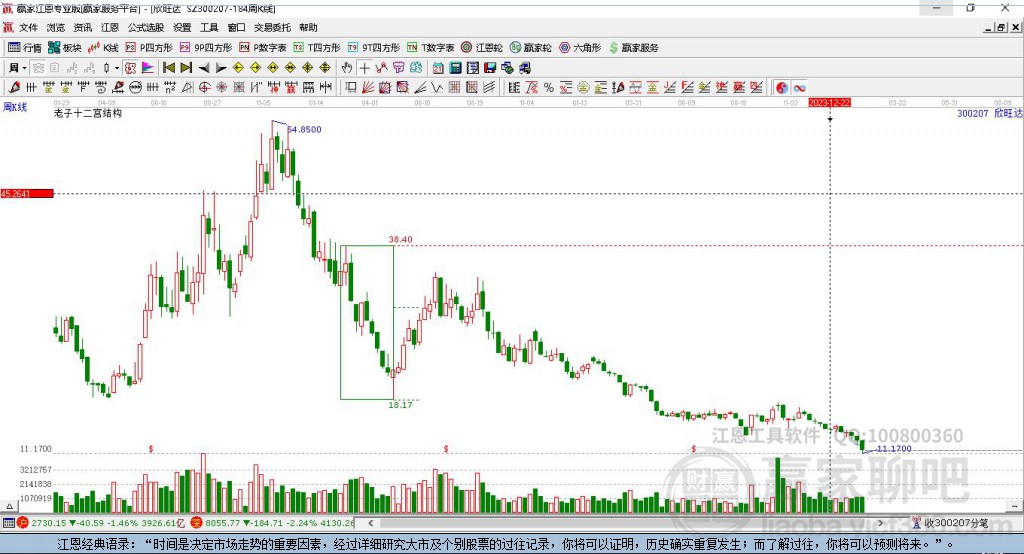Click the save floppy disk icon

coord(490,68)
